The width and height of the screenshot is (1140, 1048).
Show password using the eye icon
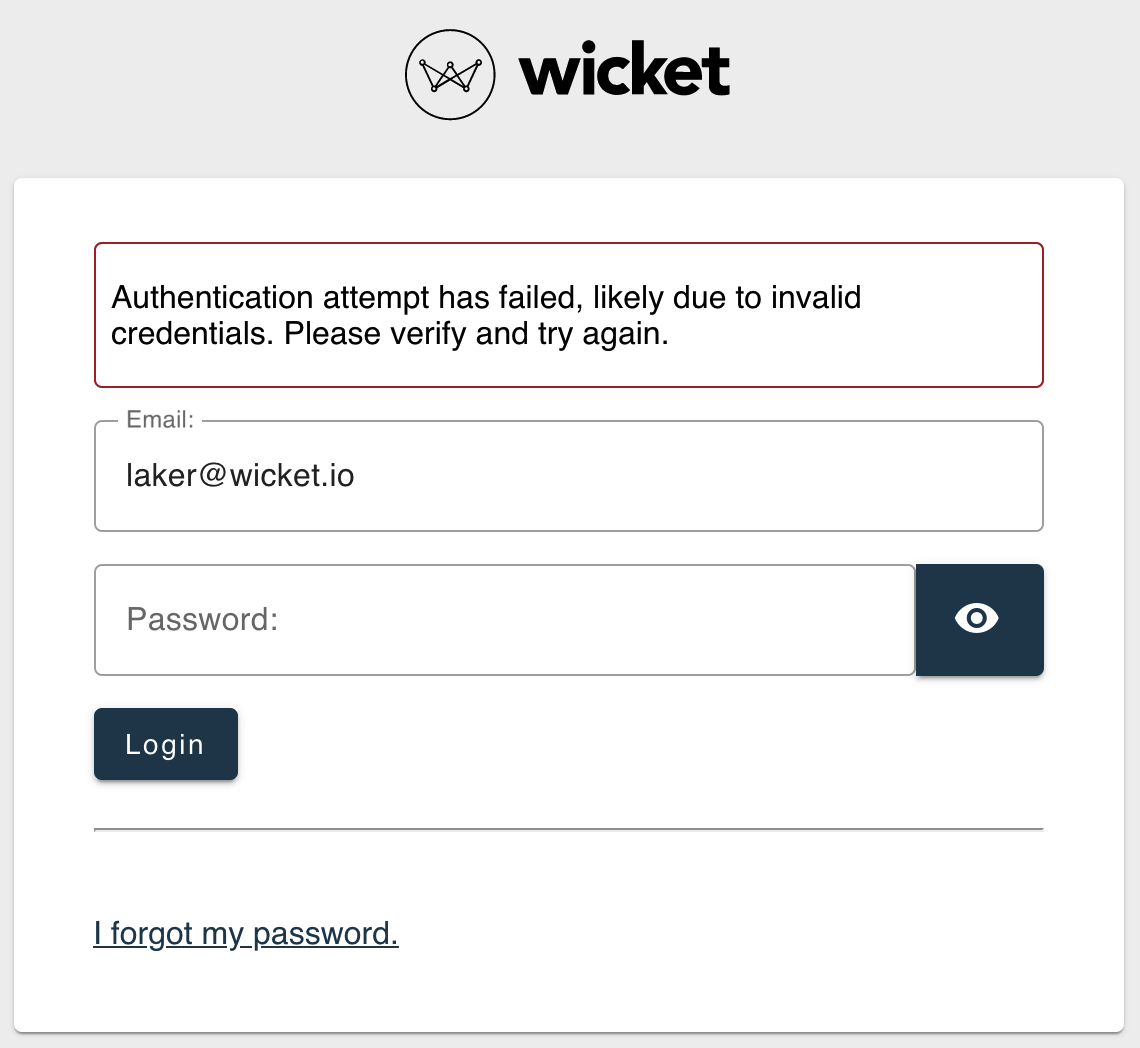click(976, 618)
